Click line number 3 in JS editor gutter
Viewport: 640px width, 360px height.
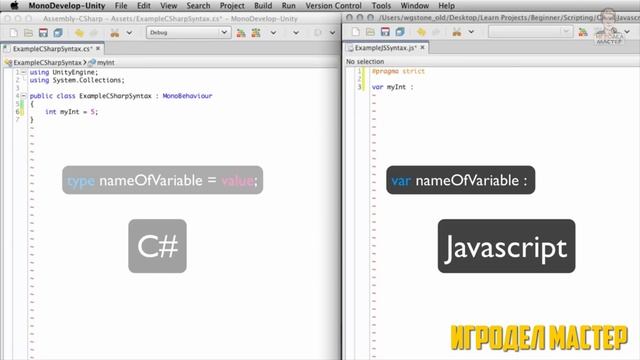click(360, 87)
